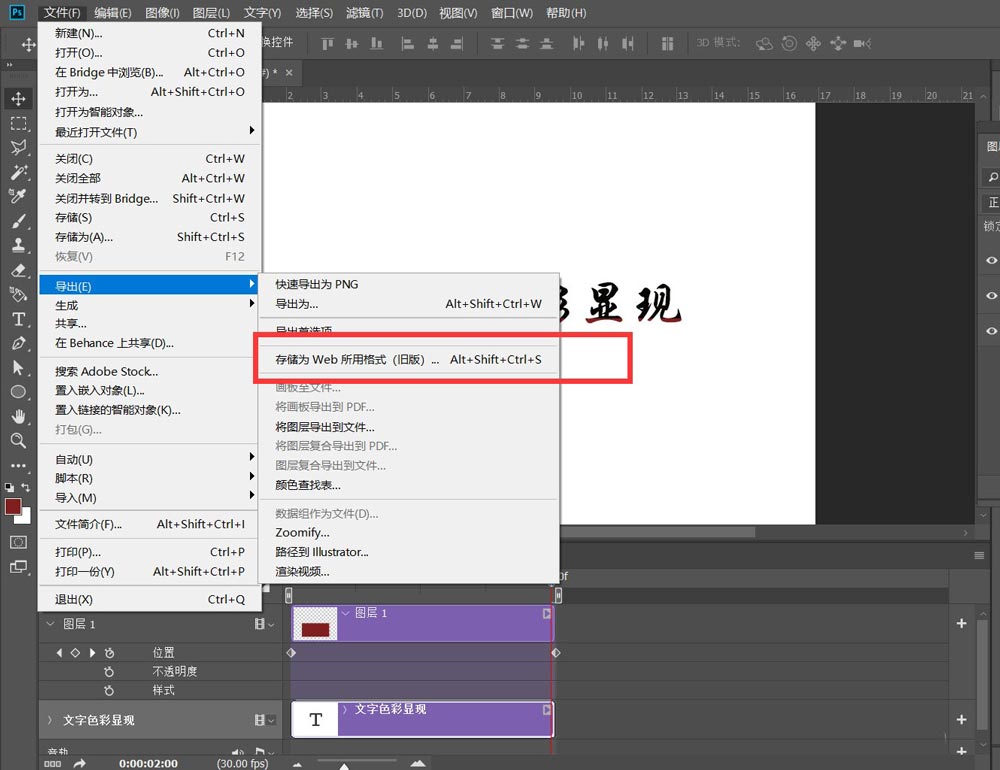Click the 3D orbit camera mode icon

pos(764,43)
